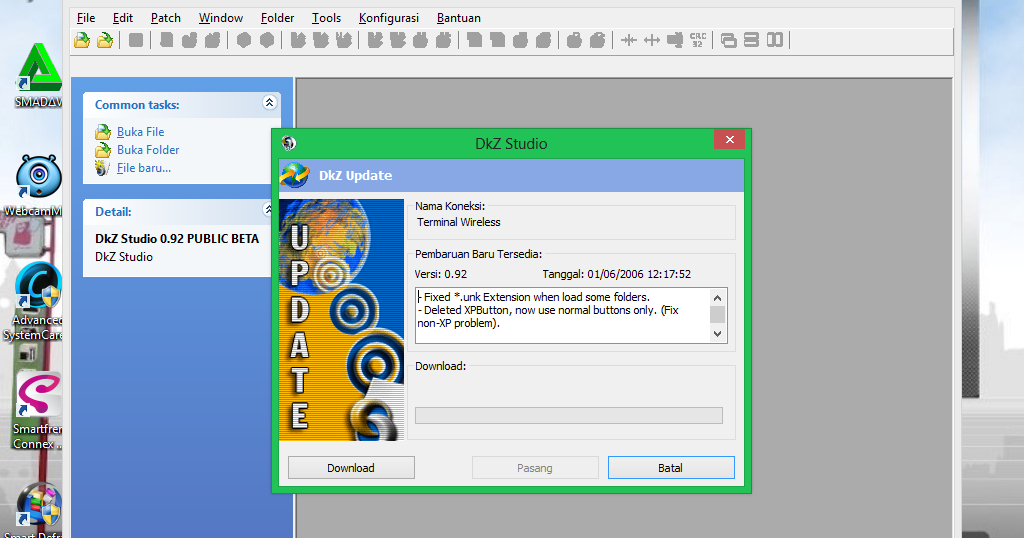Close the DkZ Studio update dialog
The height and width of the screenshot is (538, 1024).
pos(729,139)
